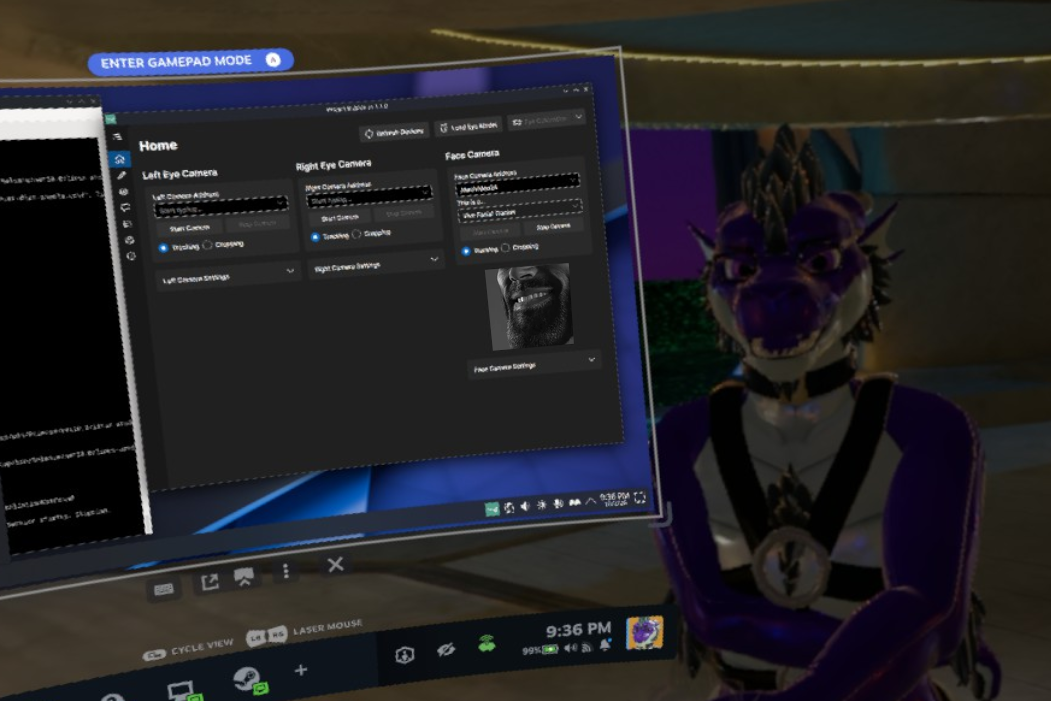Screen dimensions: 1051x701
Task: Click the green controller status icon
Action: 487,643
